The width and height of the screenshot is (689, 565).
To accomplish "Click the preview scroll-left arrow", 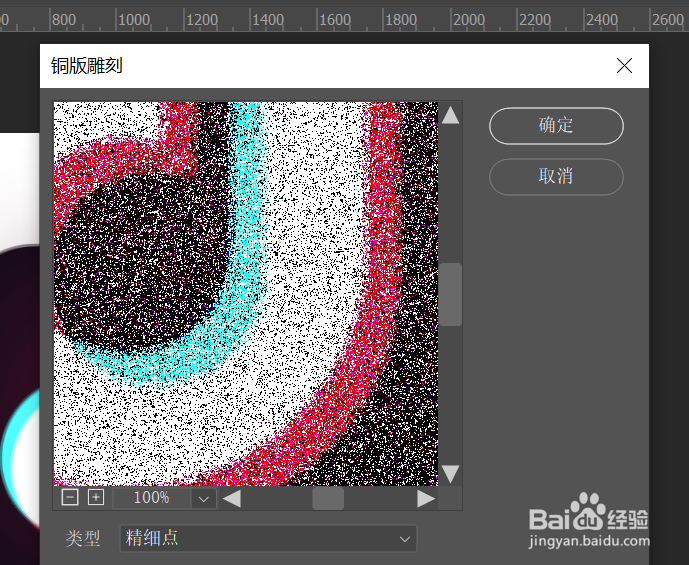I will tap(232, 499).
